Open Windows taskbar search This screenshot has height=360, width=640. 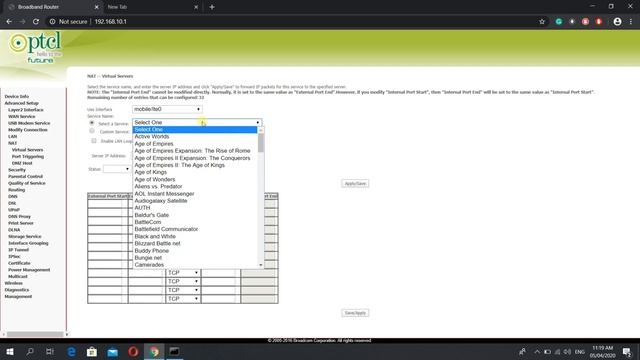point(30,351)
